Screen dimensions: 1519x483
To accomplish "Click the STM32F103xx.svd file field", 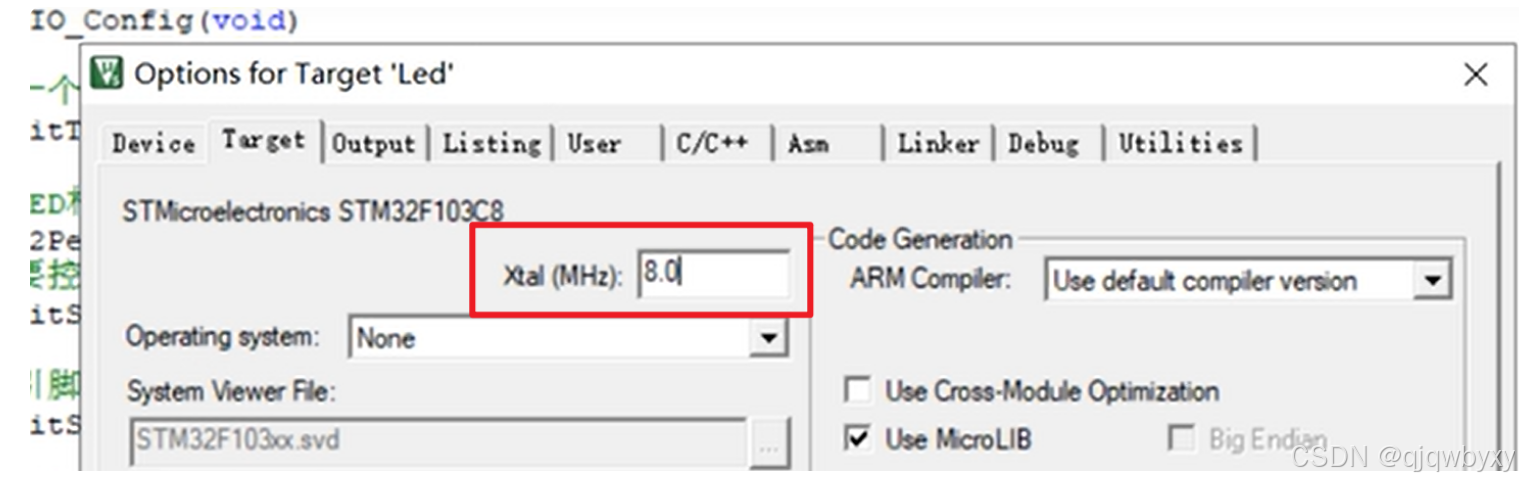I will click(x=438, y=440).
